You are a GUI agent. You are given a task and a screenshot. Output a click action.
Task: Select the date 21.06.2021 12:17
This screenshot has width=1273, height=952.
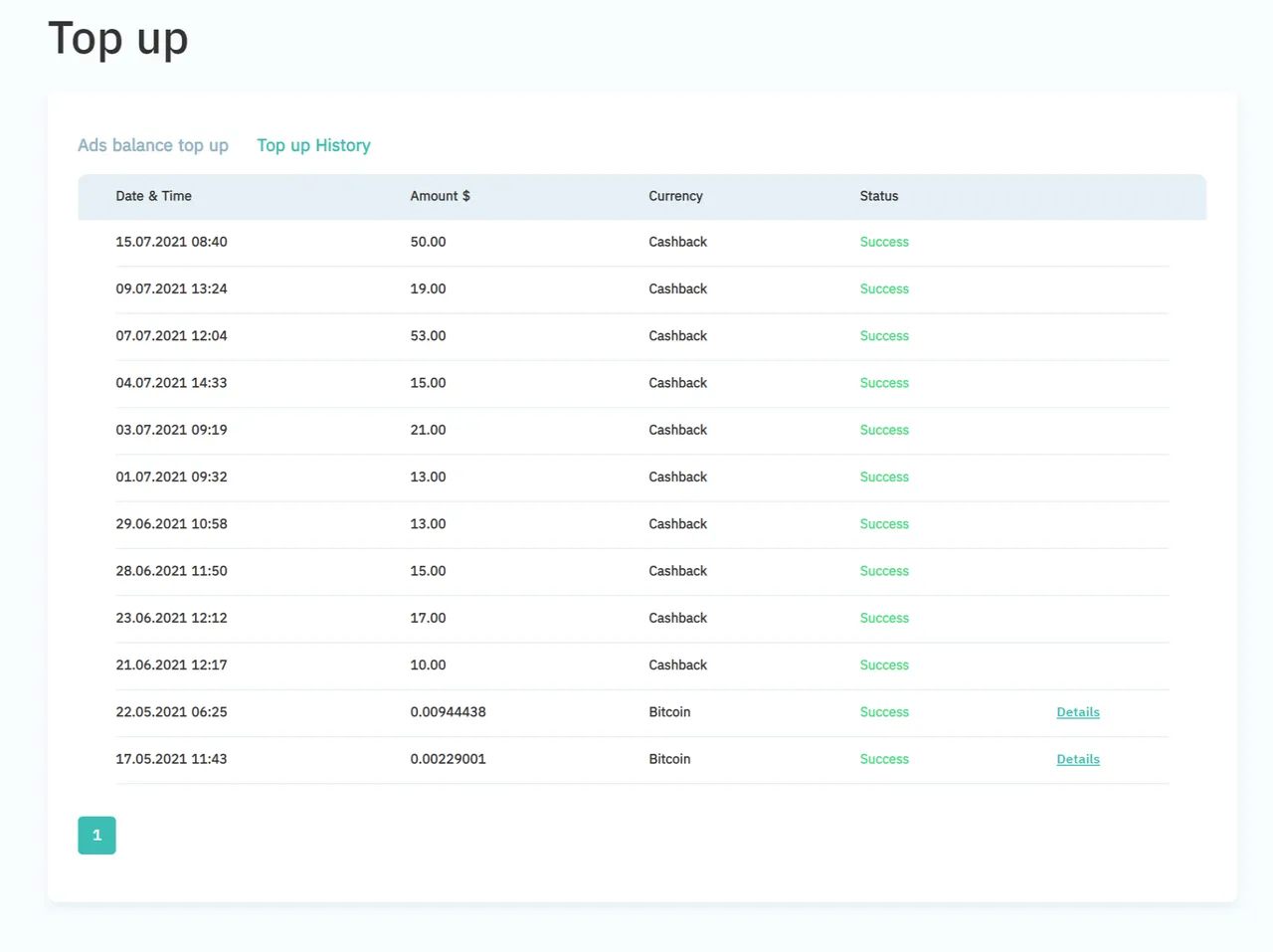point(171,665)
